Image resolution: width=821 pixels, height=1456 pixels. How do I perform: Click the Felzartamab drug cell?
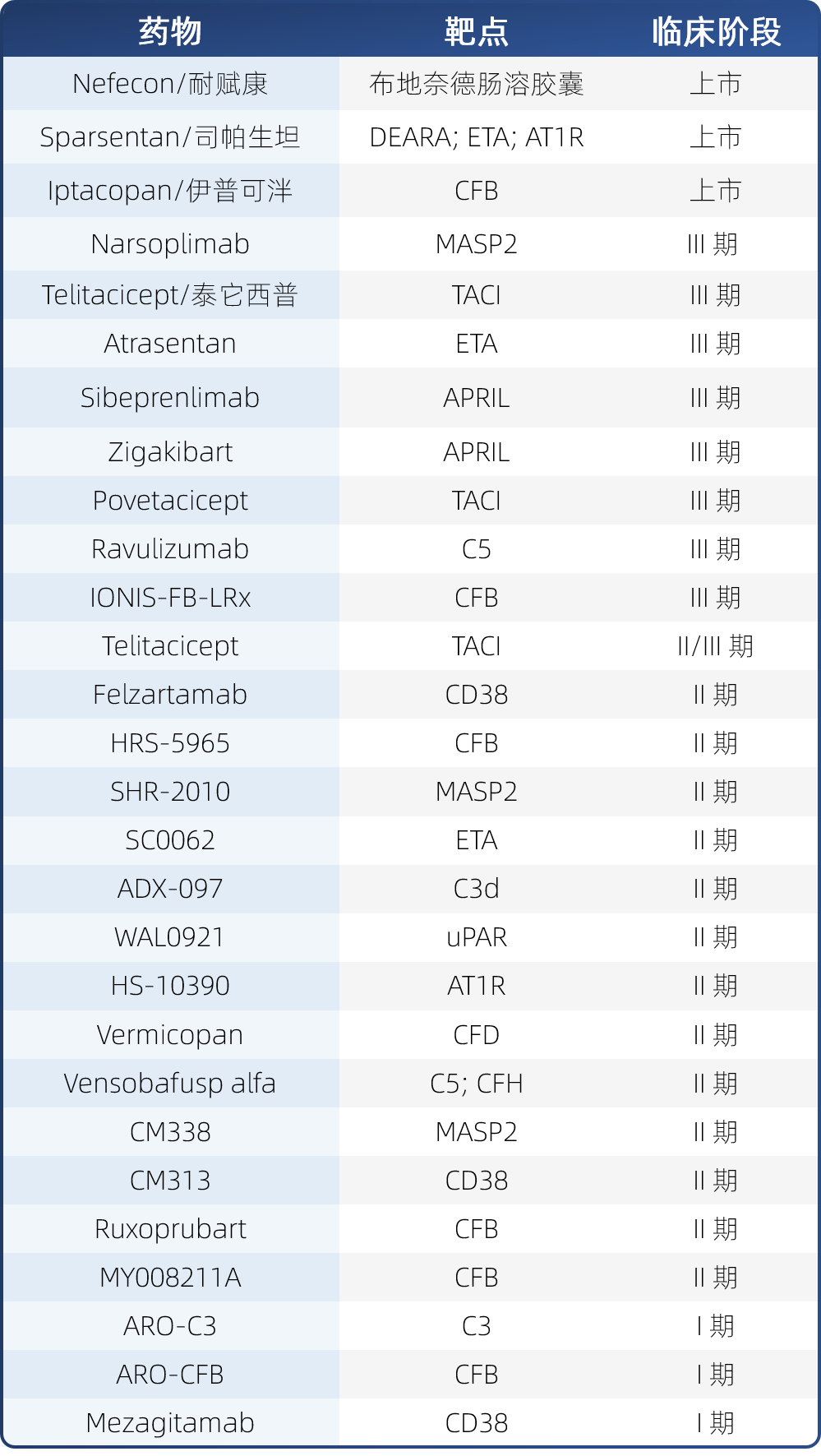170,695
